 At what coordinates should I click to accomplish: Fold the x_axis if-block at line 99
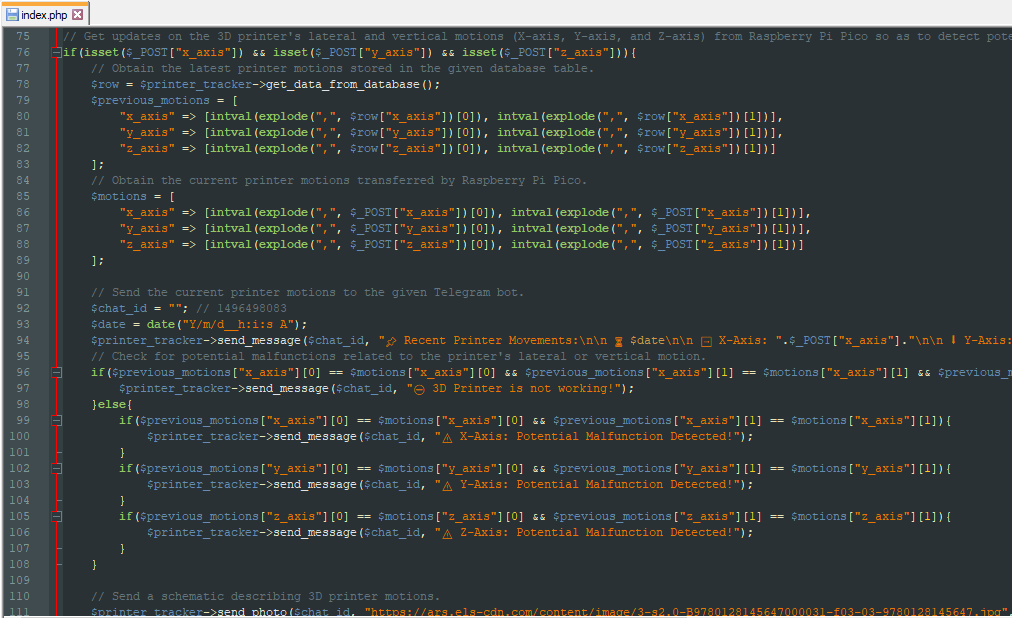tap(56, 420)
